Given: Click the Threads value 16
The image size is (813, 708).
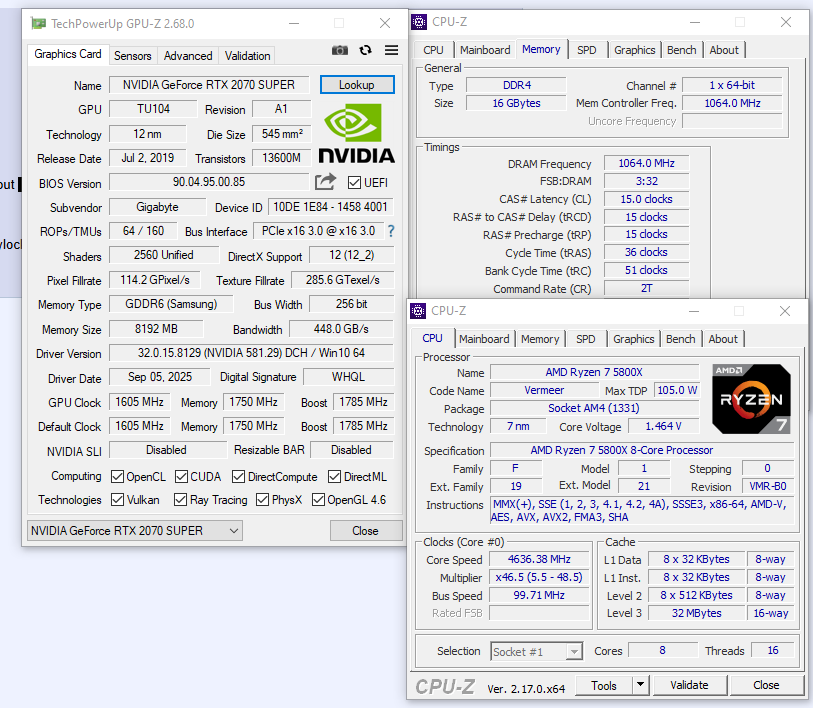Looking at the screenshot, I should pos(773,650).
